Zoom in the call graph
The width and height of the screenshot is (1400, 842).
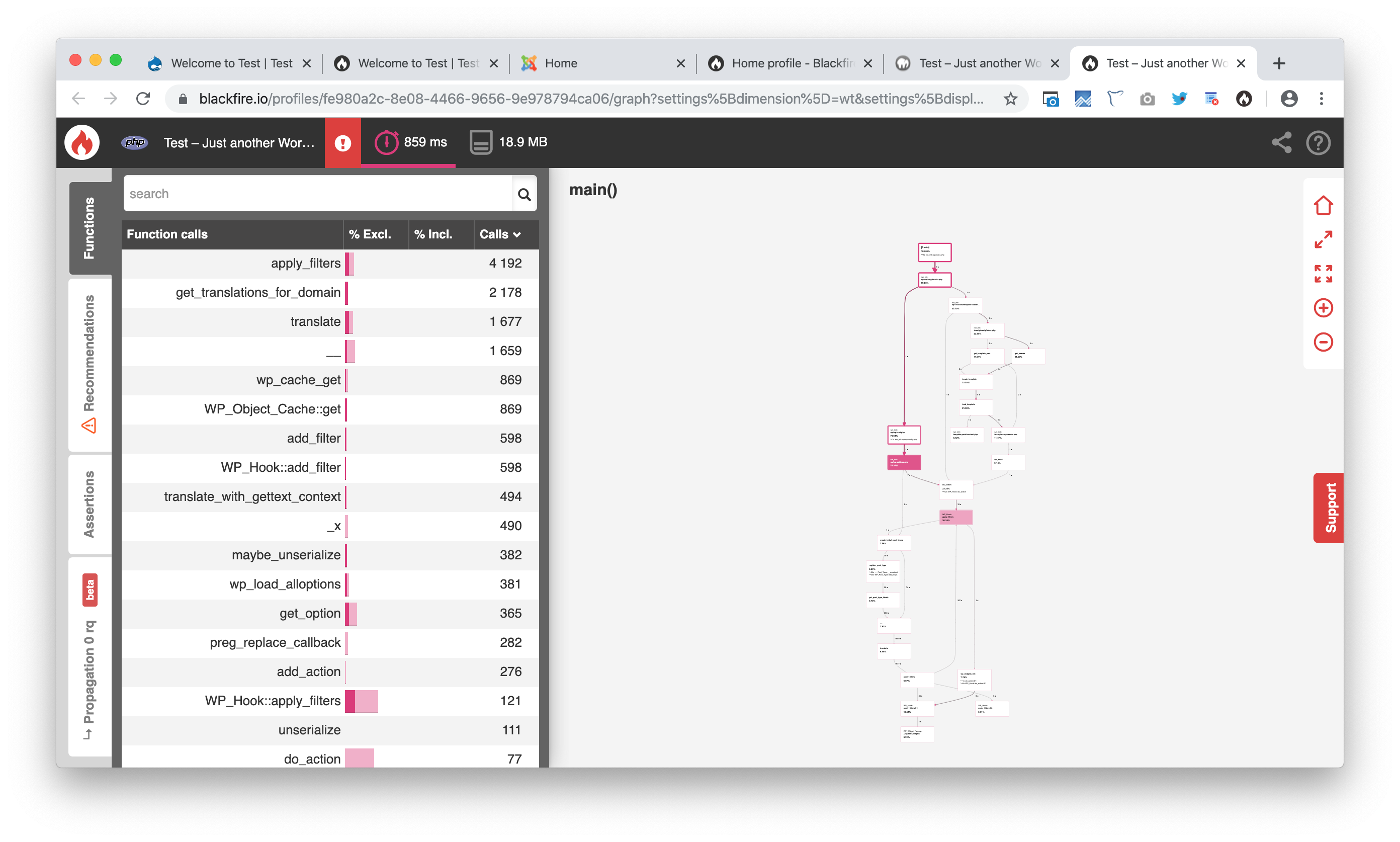1323,308
